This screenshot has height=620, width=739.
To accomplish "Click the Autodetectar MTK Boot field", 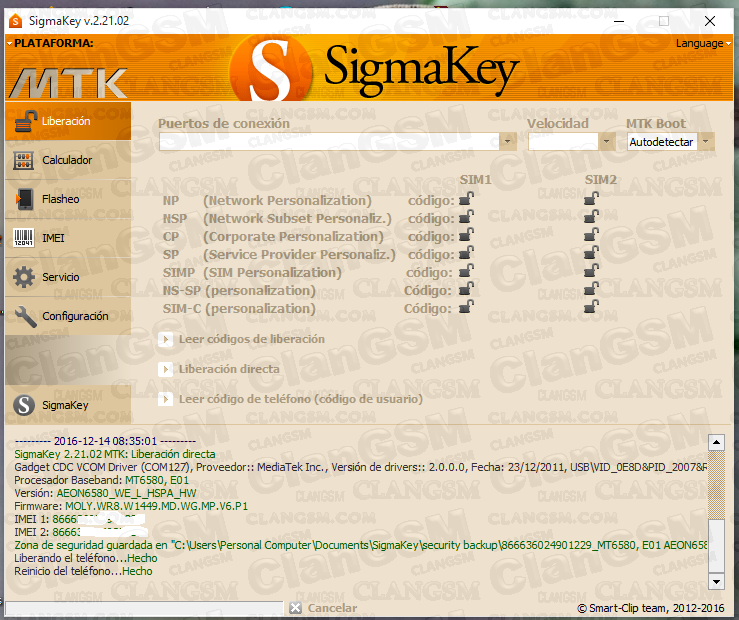I will tap(662, 142).
